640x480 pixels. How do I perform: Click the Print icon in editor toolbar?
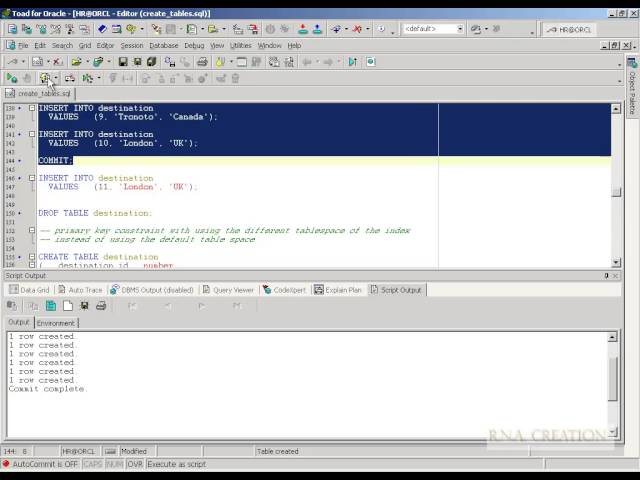202,62
